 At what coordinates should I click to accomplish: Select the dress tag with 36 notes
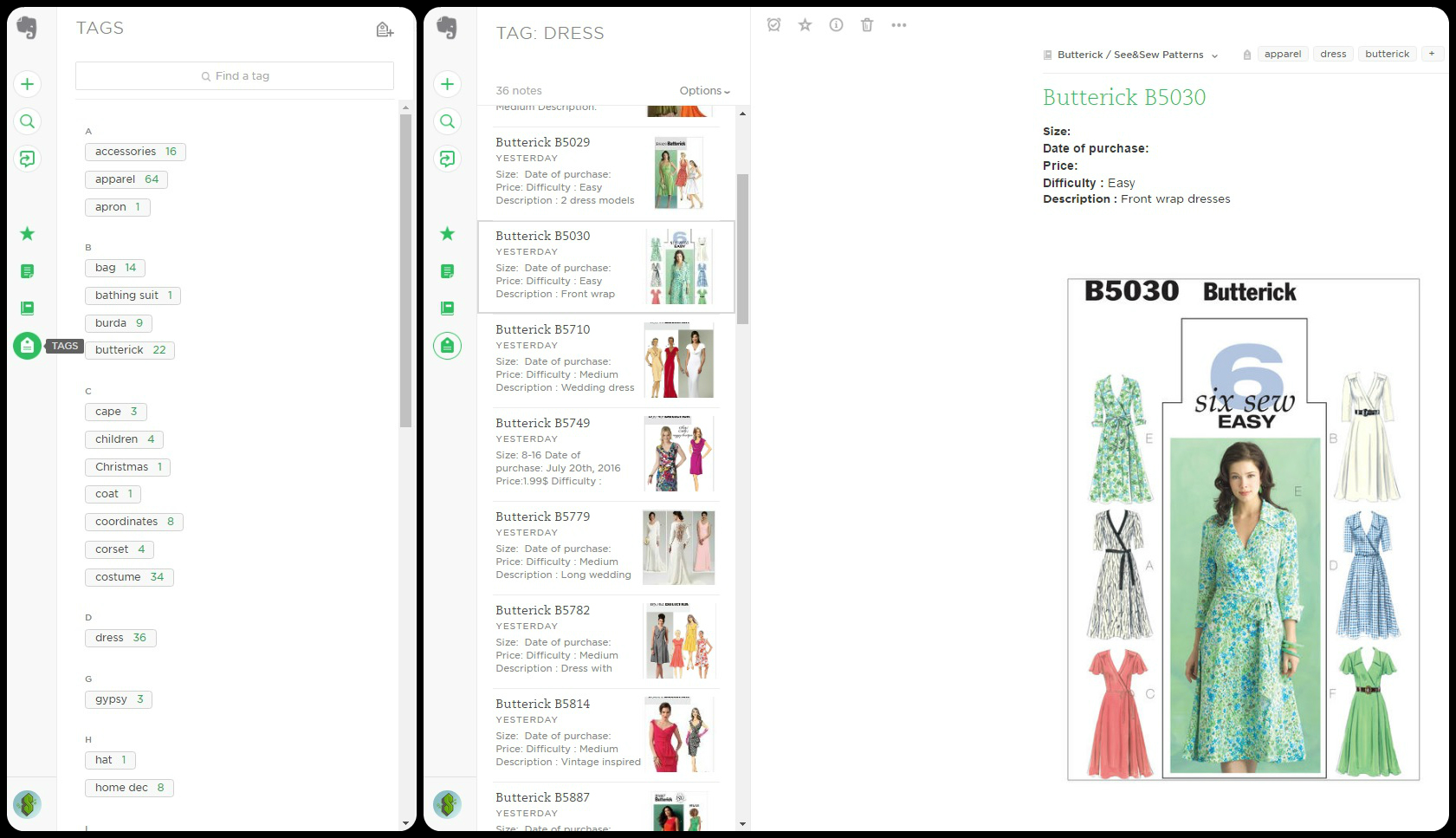pos(120,638)
